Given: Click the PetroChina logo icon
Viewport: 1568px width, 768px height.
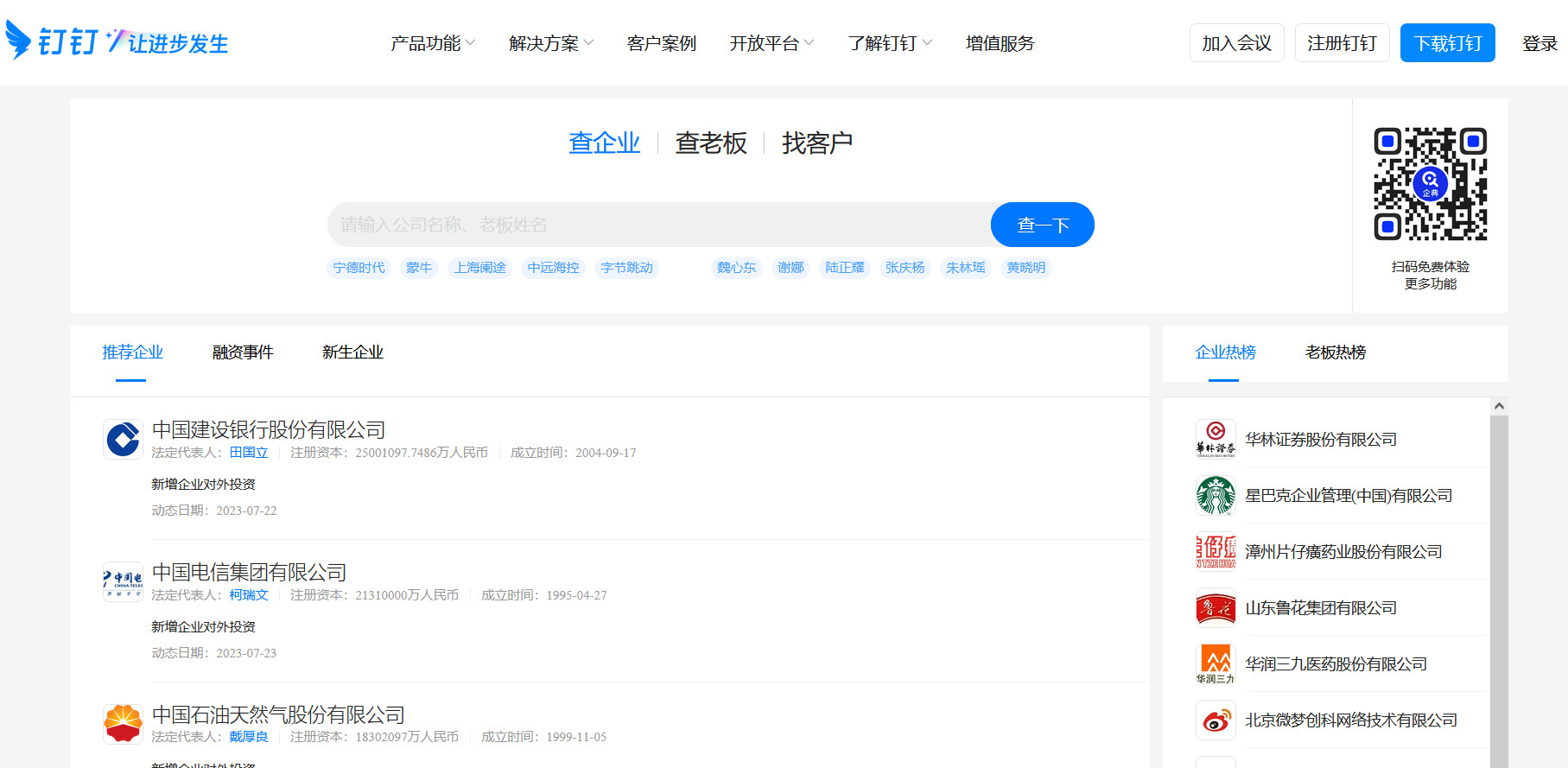Looking at the screenshot, I should click(123, 724).
